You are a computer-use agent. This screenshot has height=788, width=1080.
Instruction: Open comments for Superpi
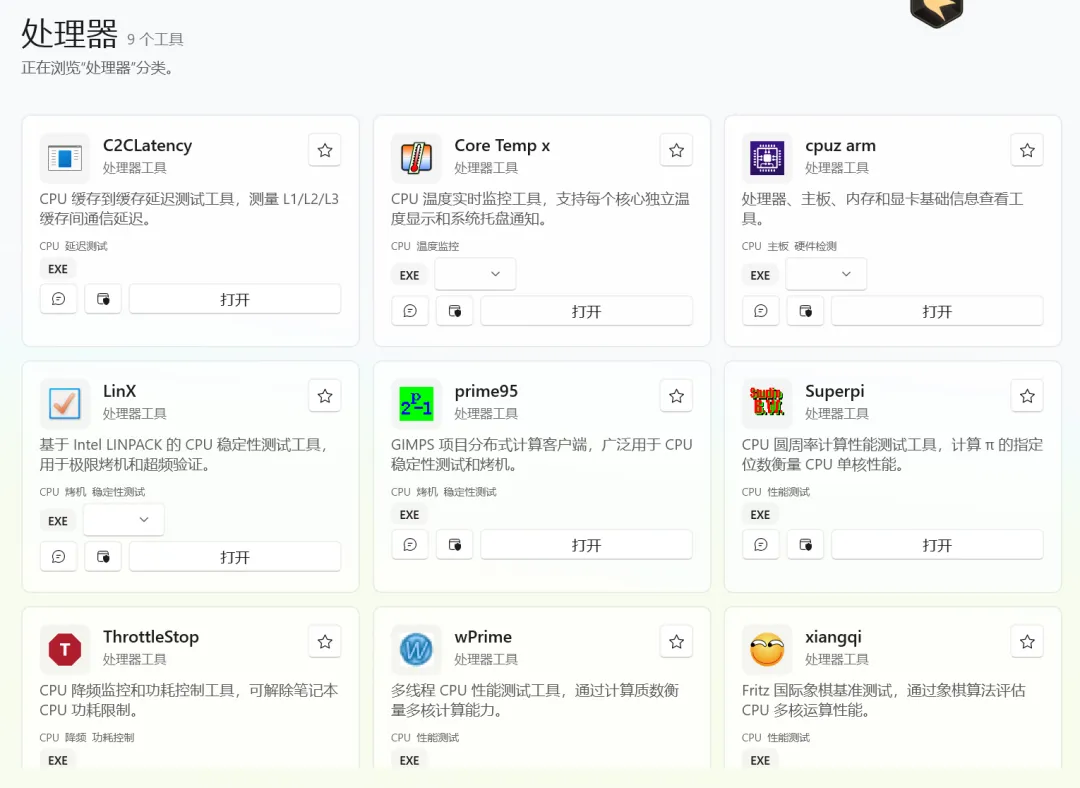click(x=760, y=545)
